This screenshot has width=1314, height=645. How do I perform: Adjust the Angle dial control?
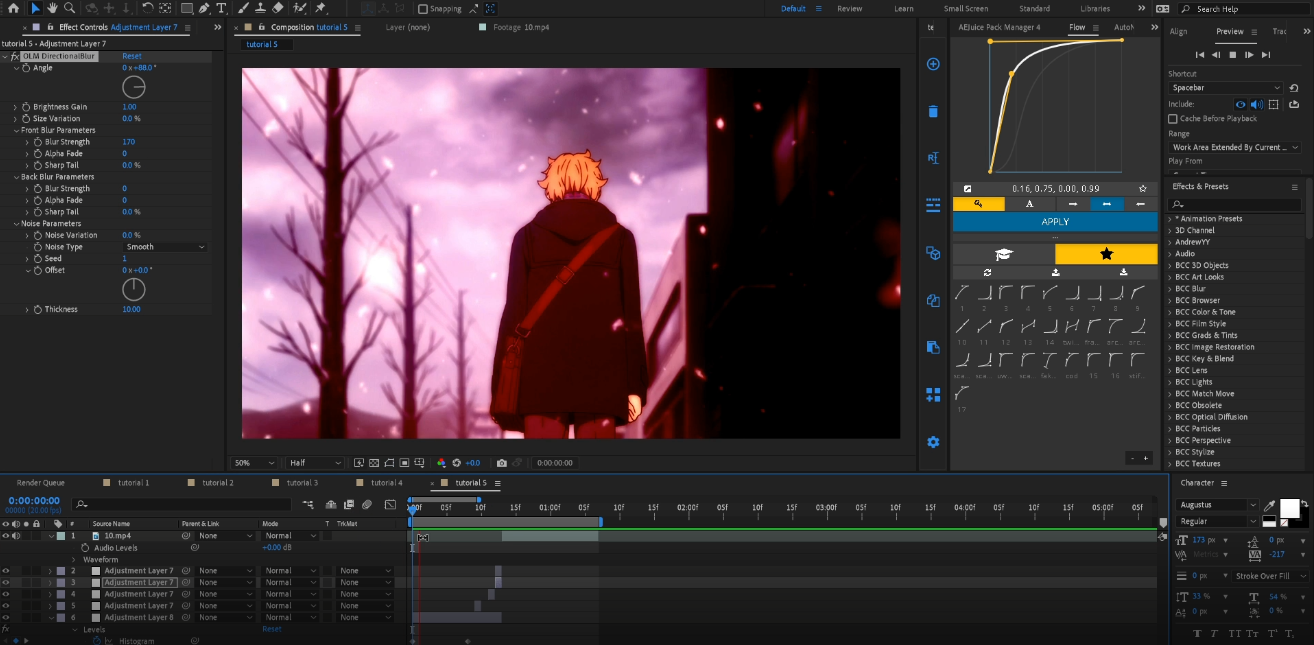point(134,88)
